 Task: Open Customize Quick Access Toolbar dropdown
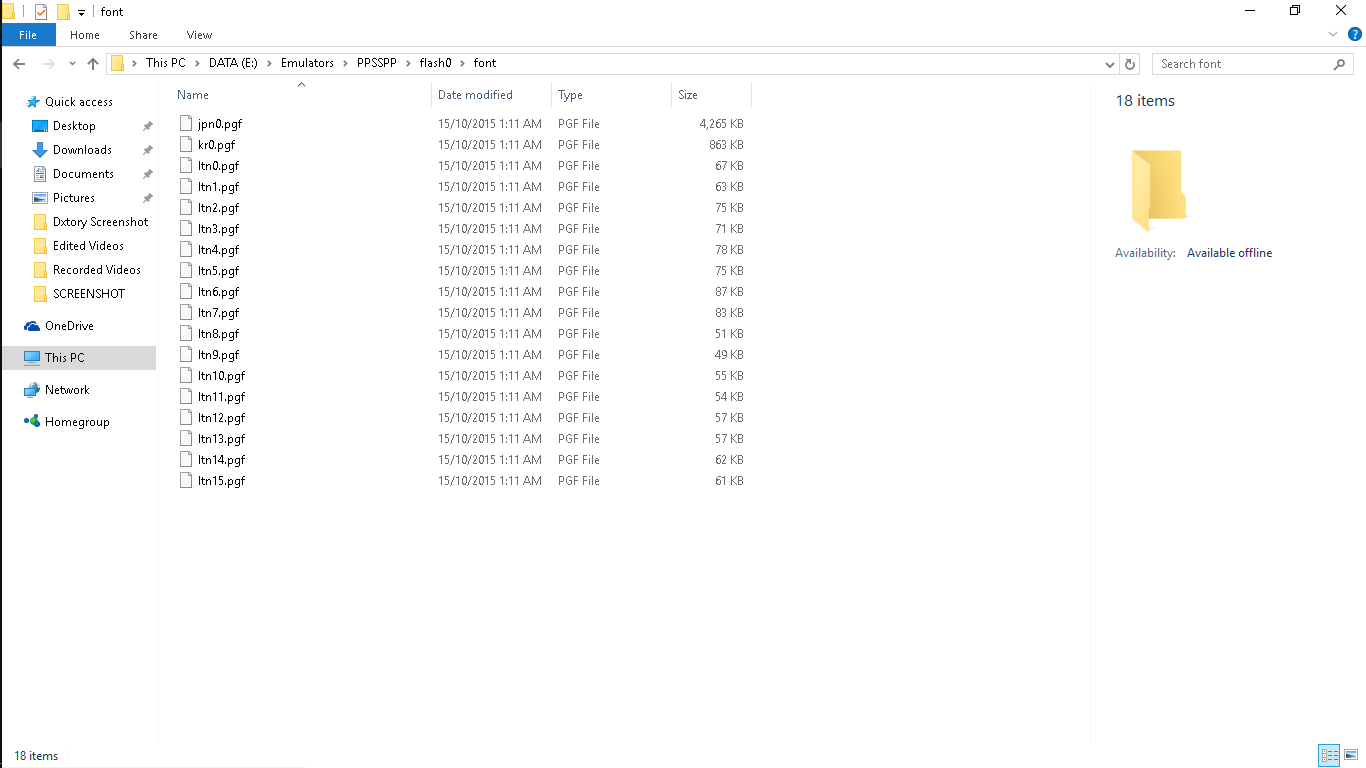point(81,13)
